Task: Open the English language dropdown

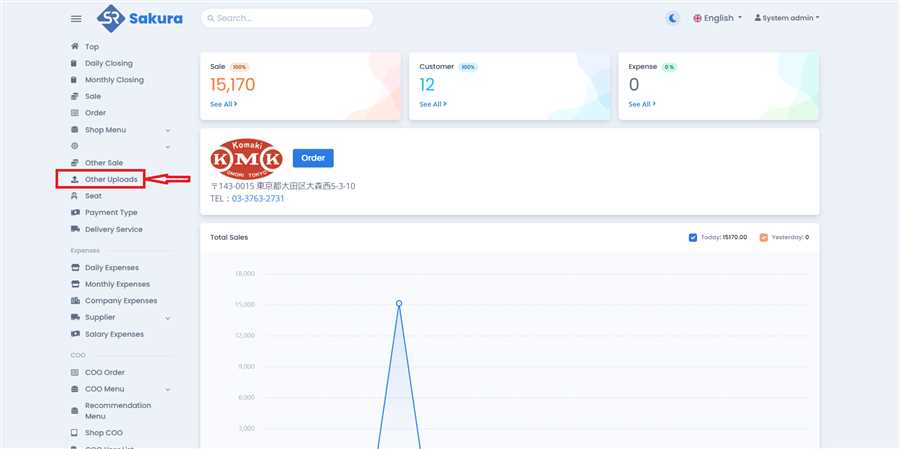Action: (x=717, y=18)
